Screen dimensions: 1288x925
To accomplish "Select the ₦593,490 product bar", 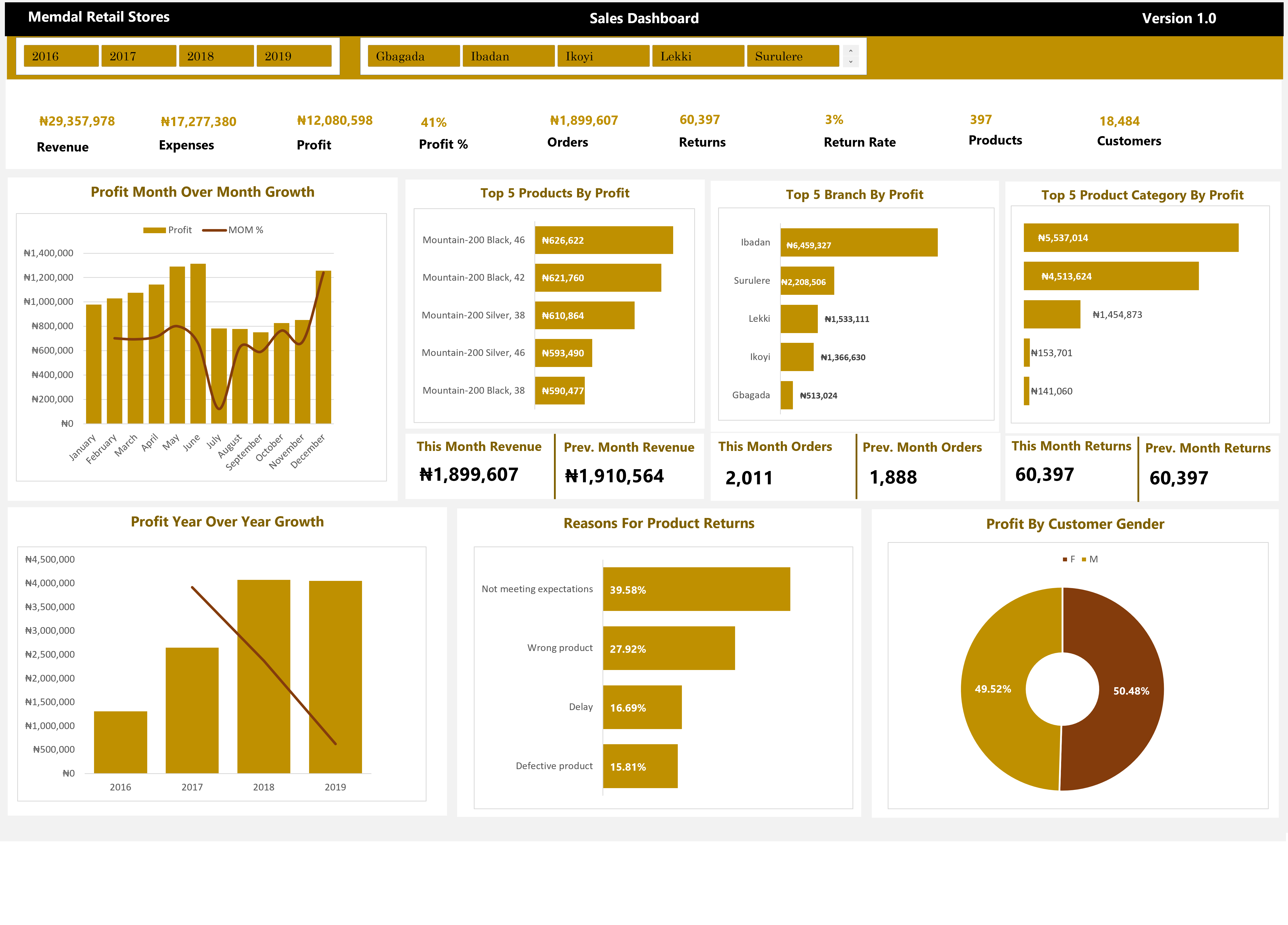I will coord(563,353).
